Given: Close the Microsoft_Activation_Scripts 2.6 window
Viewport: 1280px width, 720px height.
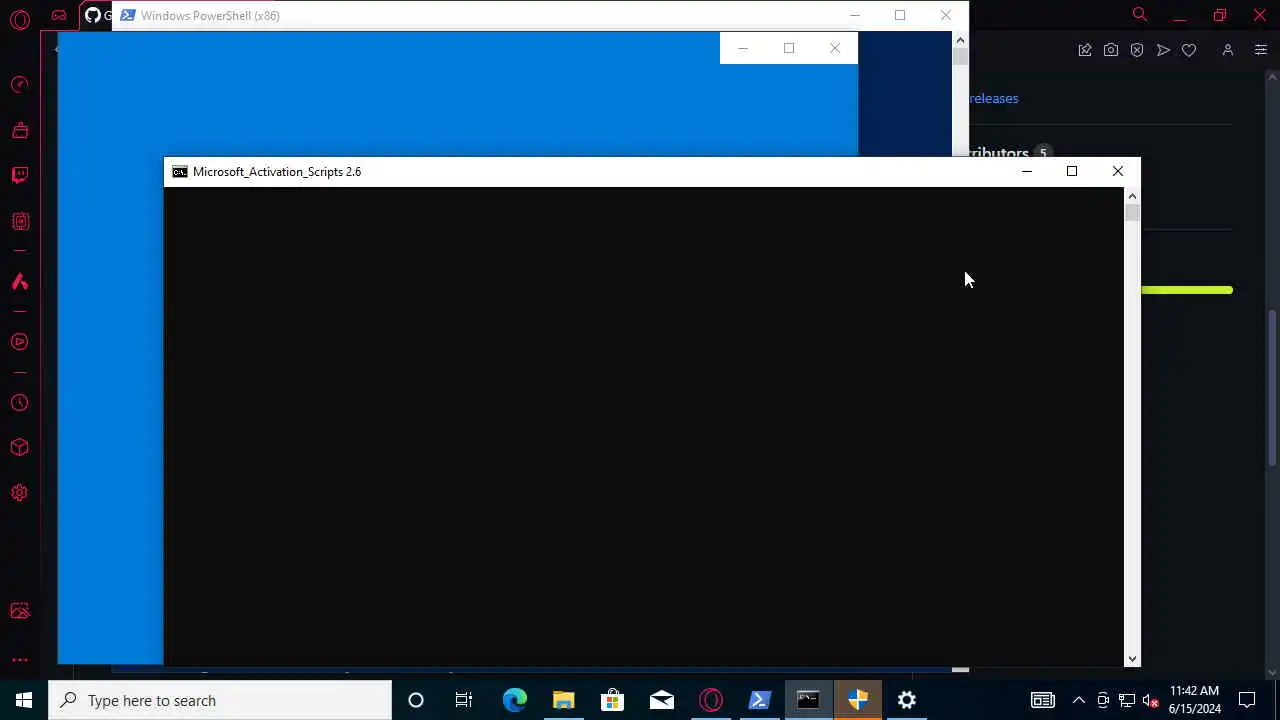Looking at the screenshot, I should 1118,172.
